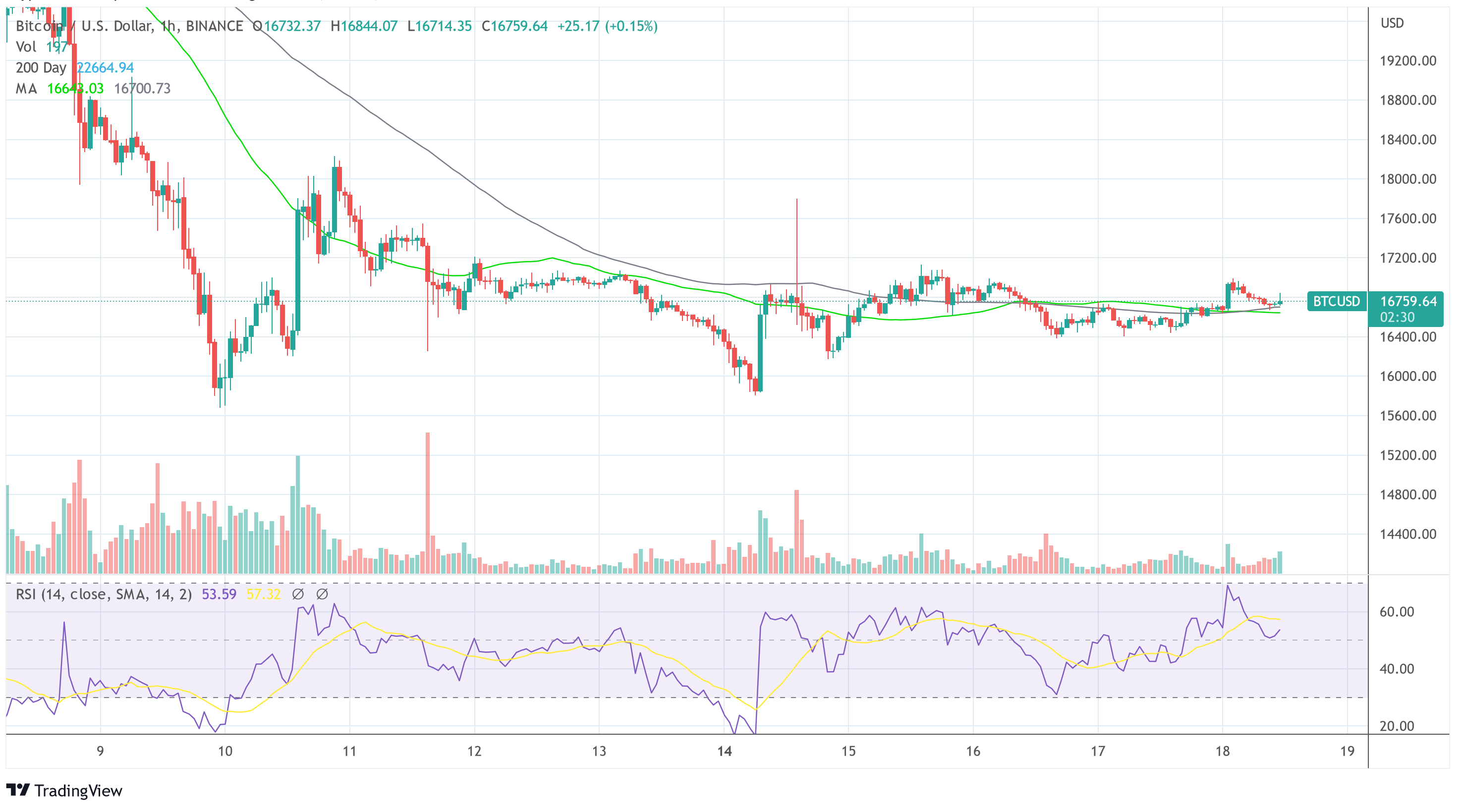The width and height of the screenshot is (1462, 812).
Task: Click the purple RSI value 53.59
Action: pyautogui.click(x=219, y=594)
